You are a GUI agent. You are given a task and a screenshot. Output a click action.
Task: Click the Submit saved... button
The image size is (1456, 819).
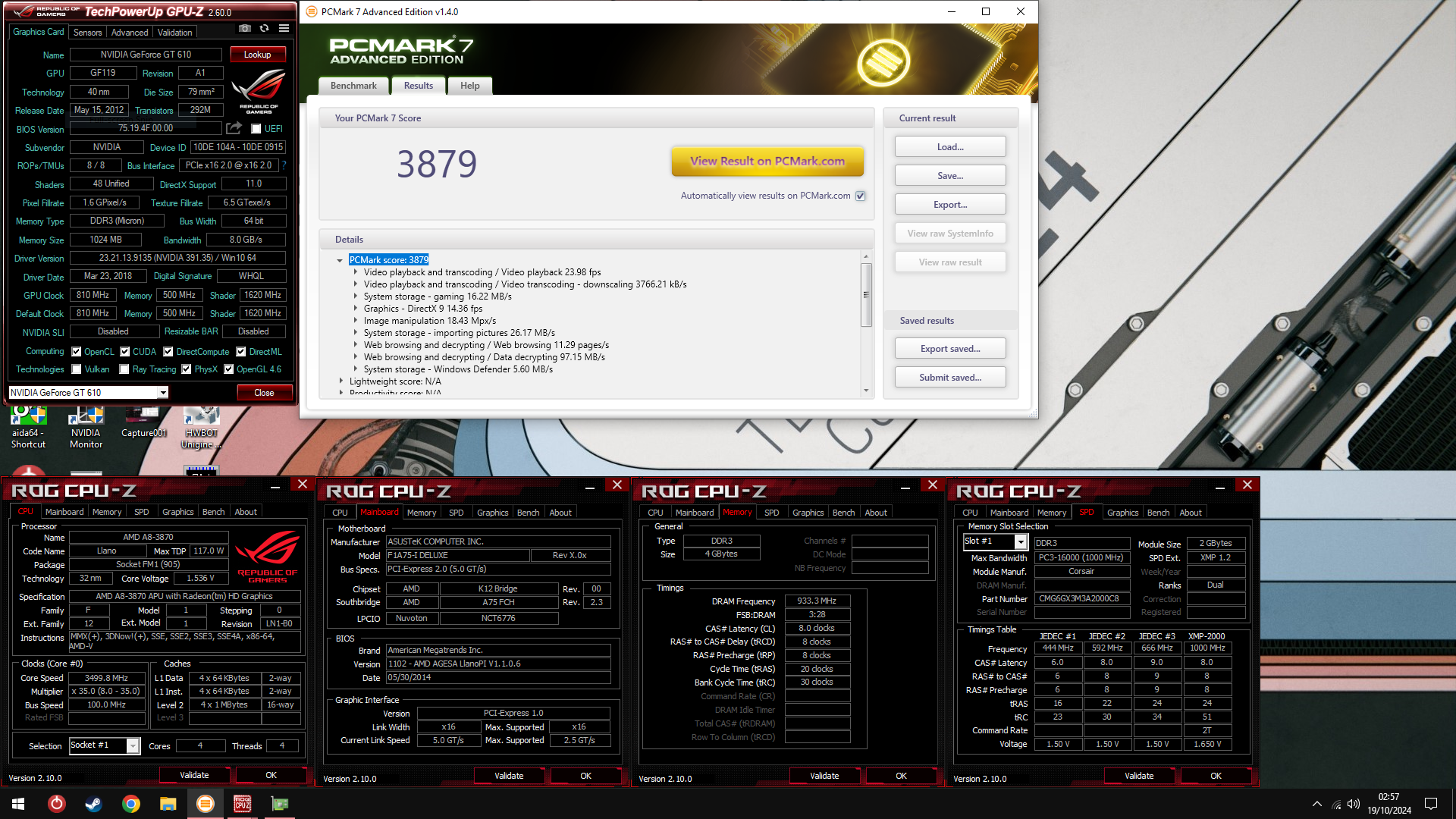950,378
